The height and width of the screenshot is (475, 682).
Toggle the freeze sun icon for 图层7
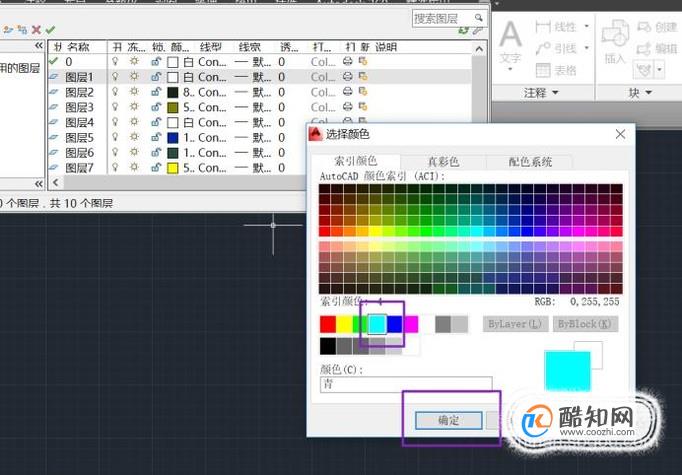pos(134,167)
